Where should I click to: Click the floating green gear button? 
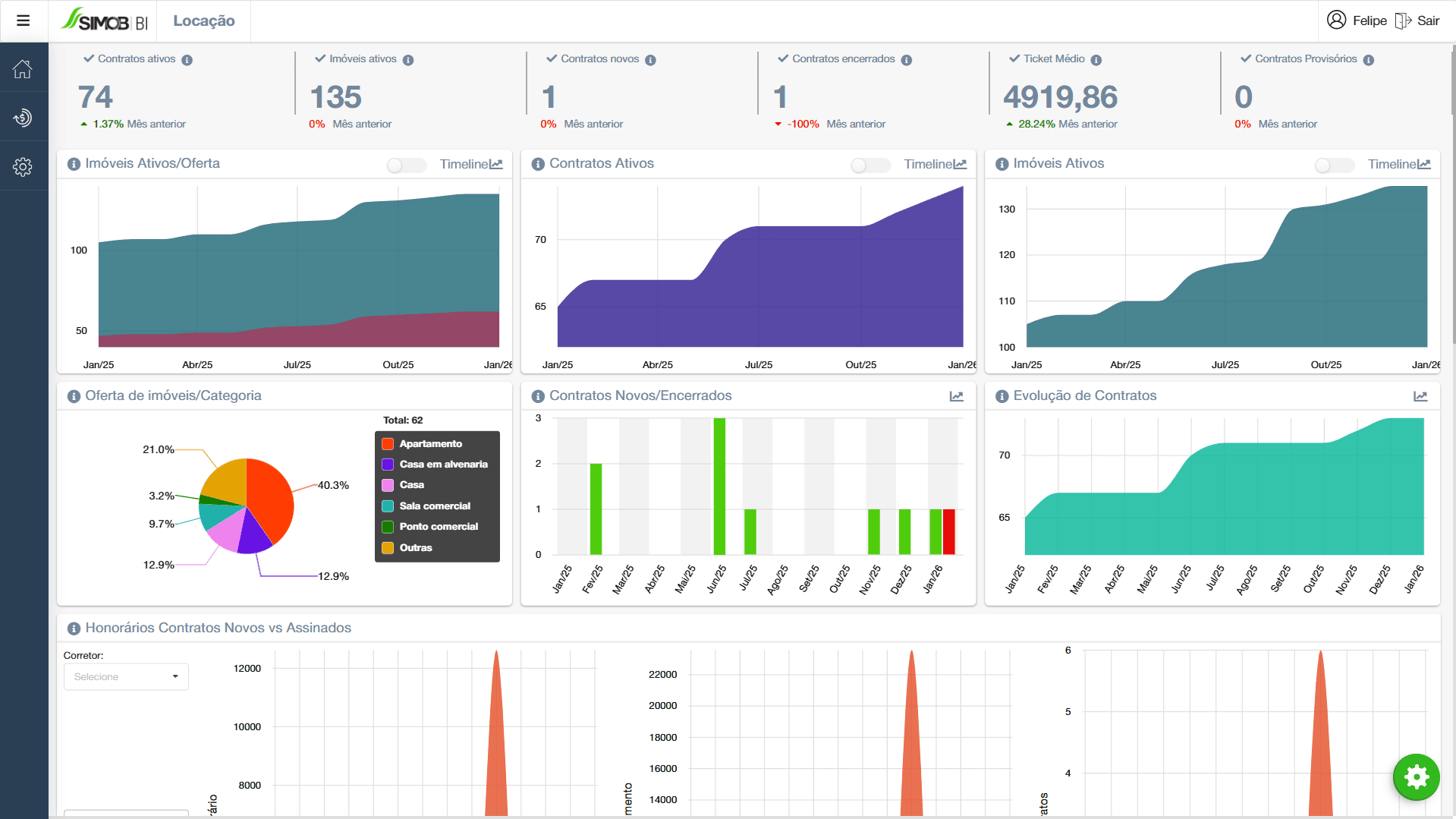coord(1416,776)
